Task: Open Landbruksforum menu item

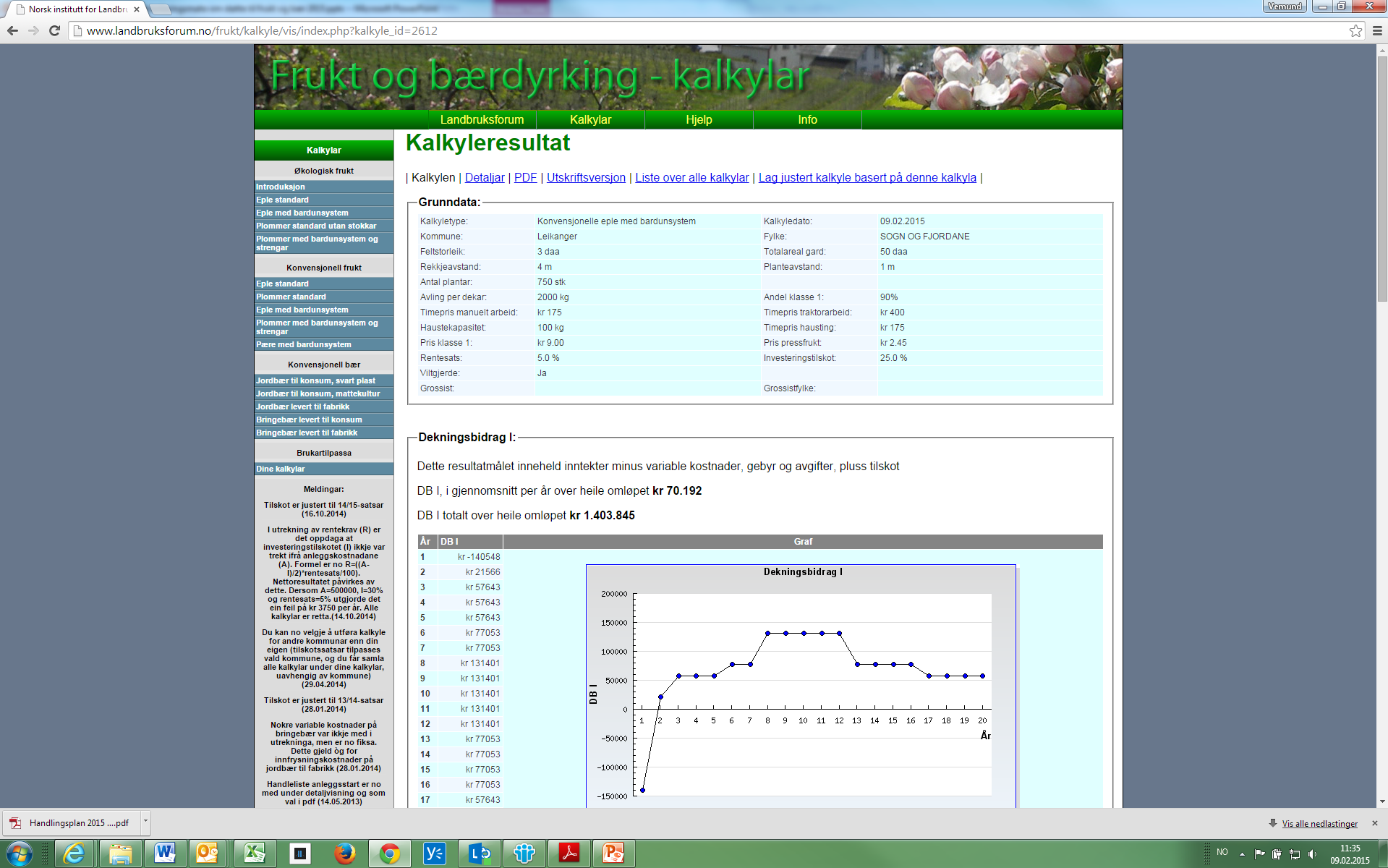Action: tap(482, 119)
